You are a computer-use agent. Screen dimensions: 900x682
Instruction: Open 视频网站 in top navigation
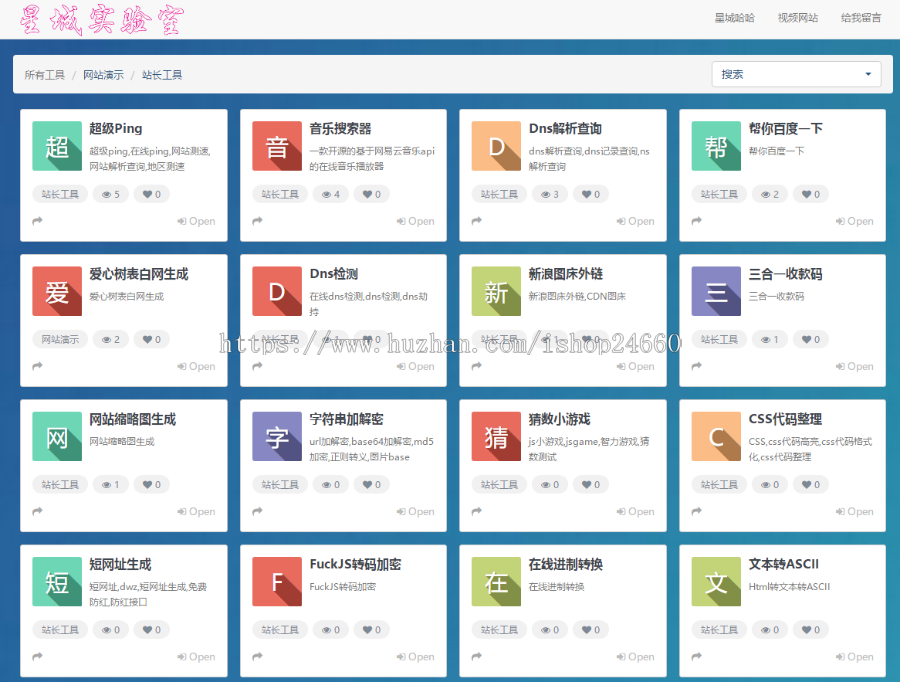(797, 18)
